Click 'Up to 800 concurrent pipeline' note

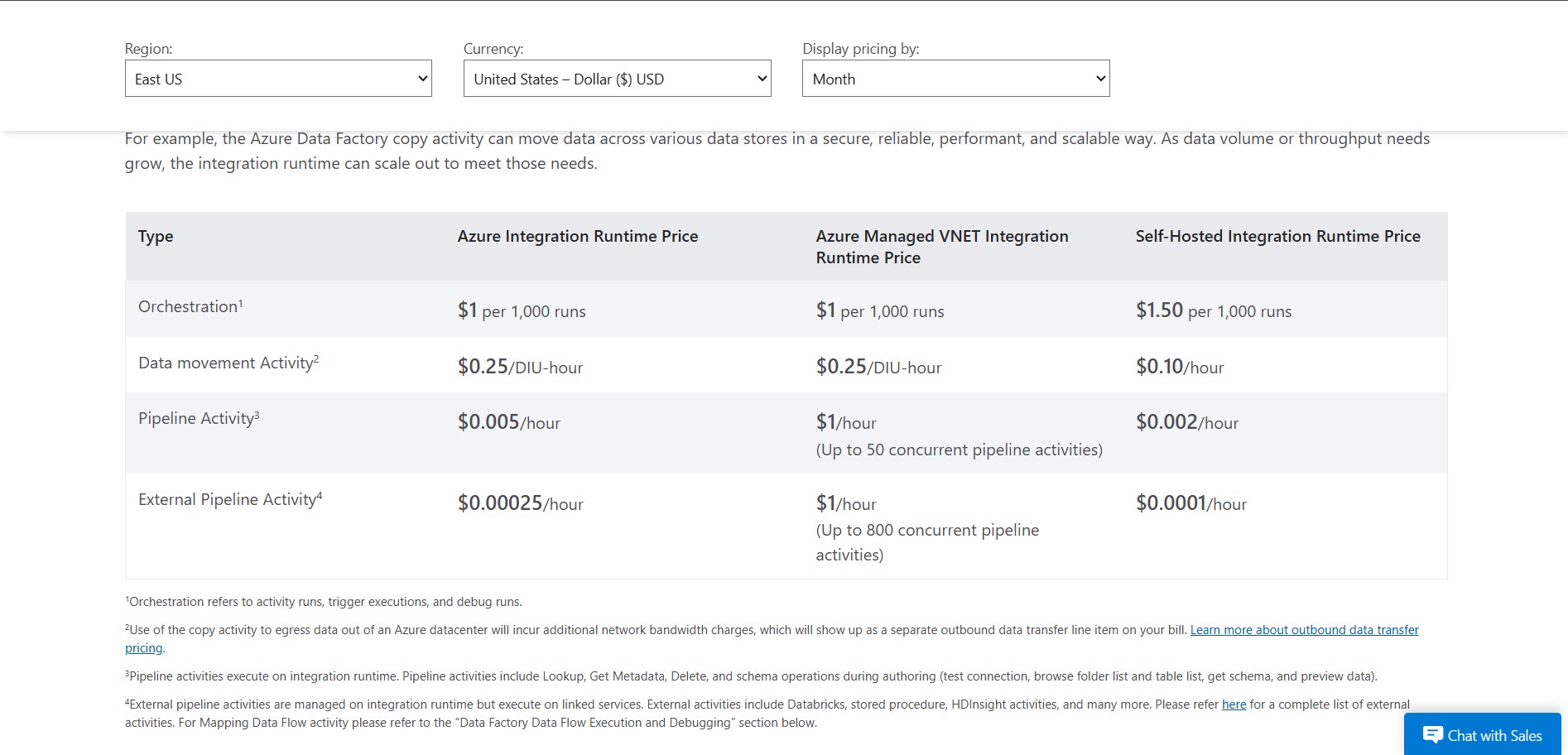927,542
